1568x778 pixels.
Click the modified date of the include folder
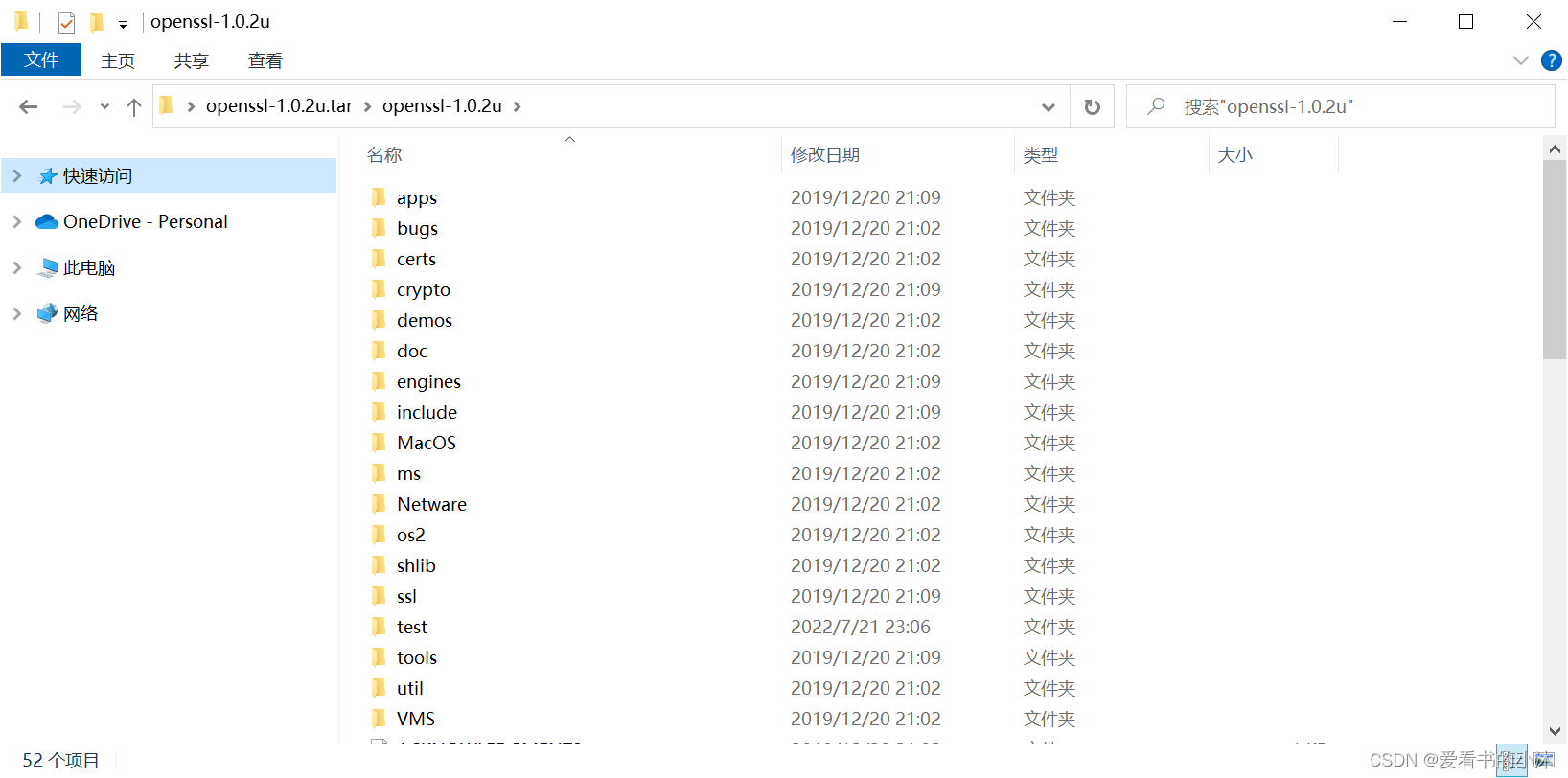click(865, 412)
